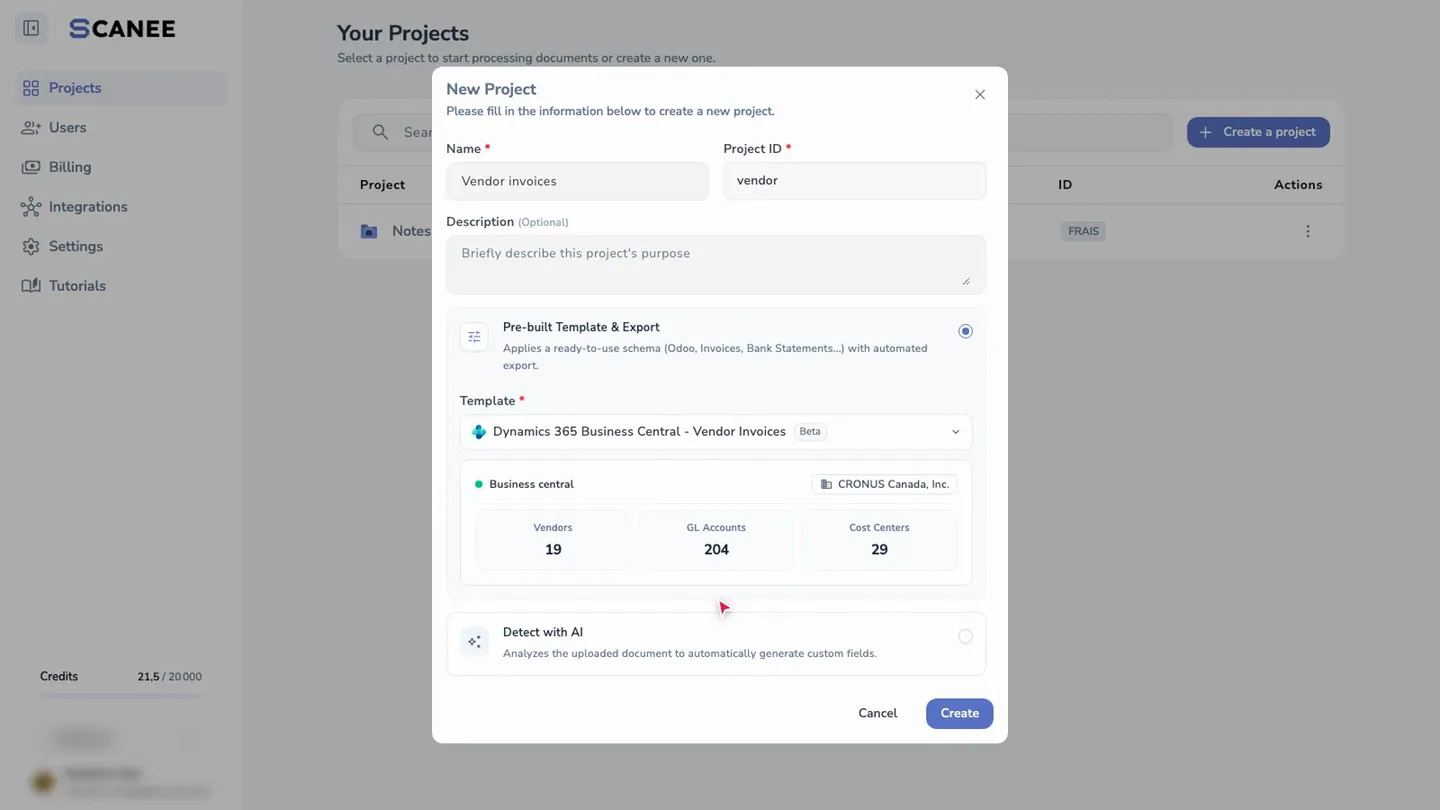
Task: Click the Cost Centers count card
Action: (879, 539)
